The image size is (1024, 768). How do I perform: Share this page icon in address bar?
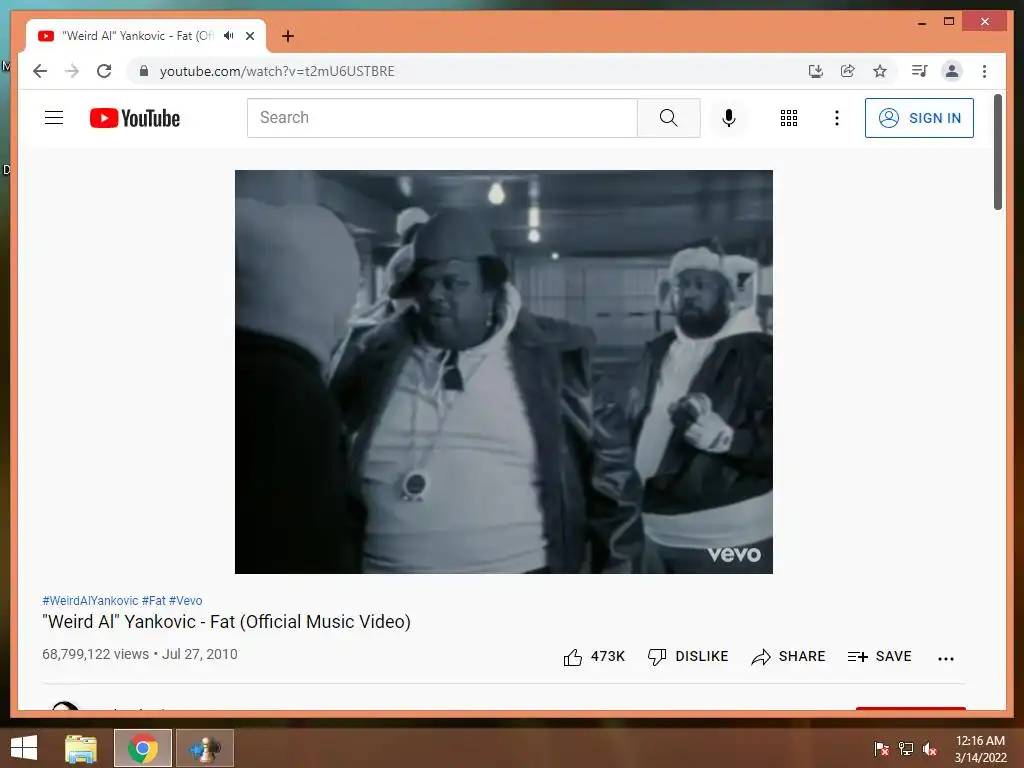click(848, 71)
